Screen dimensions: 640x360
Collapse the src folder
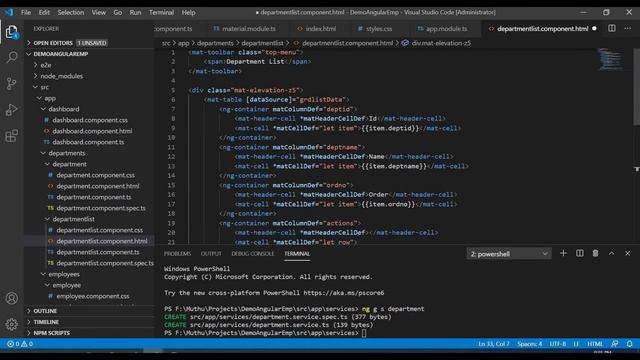(44, 87)
